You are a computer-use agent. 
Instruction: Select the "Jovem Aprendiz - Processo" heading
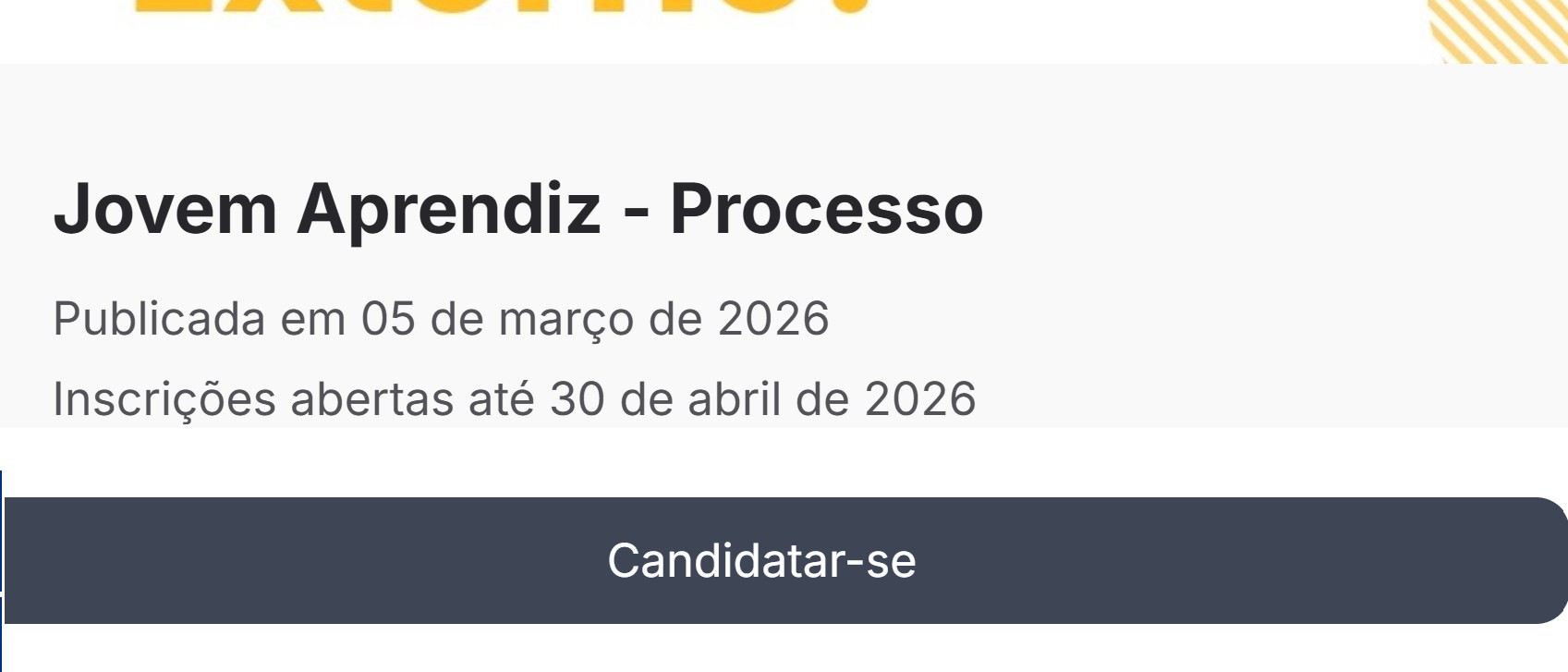[517, 209]
